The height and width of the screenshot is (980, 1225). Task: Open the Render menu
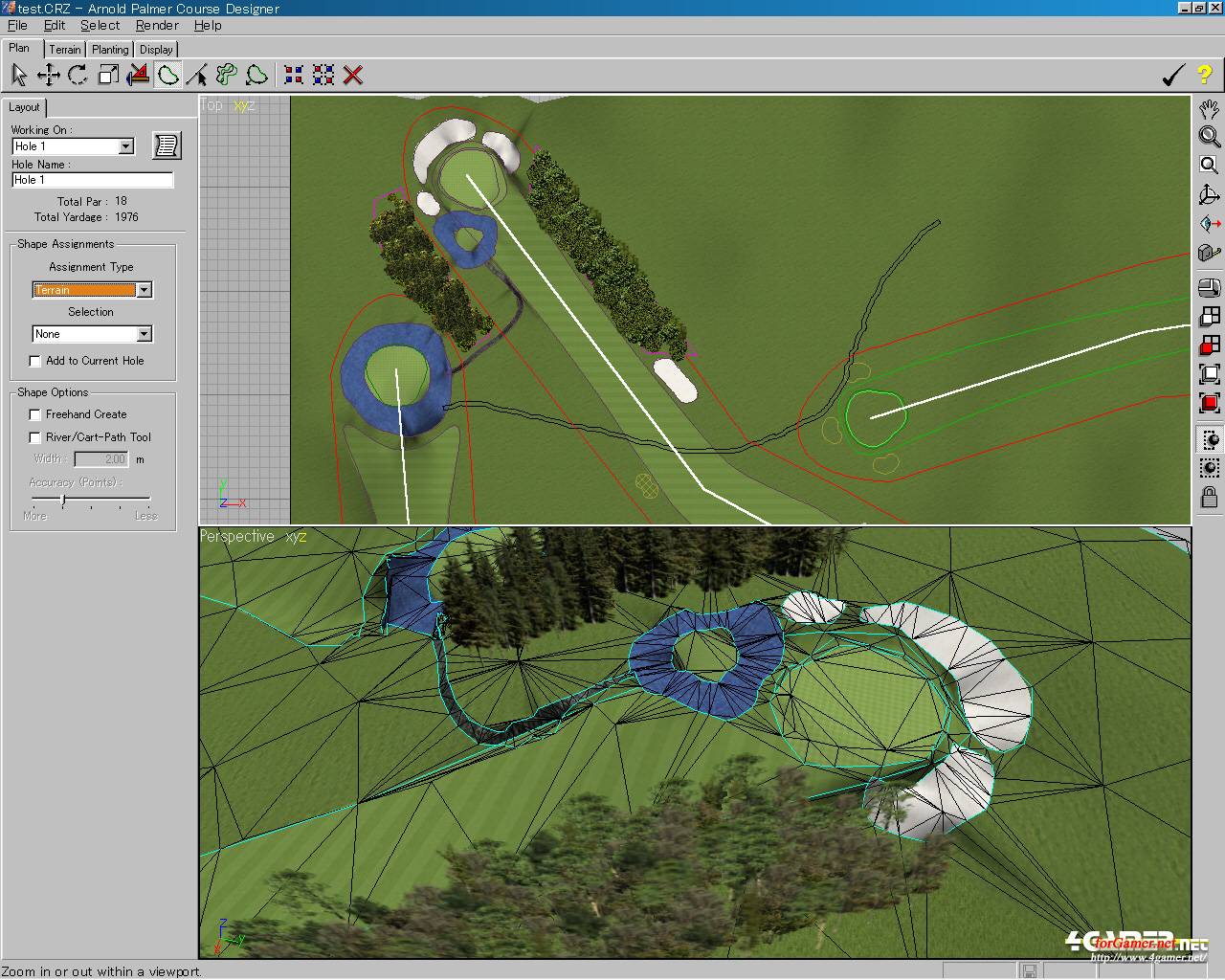point(157,25)
